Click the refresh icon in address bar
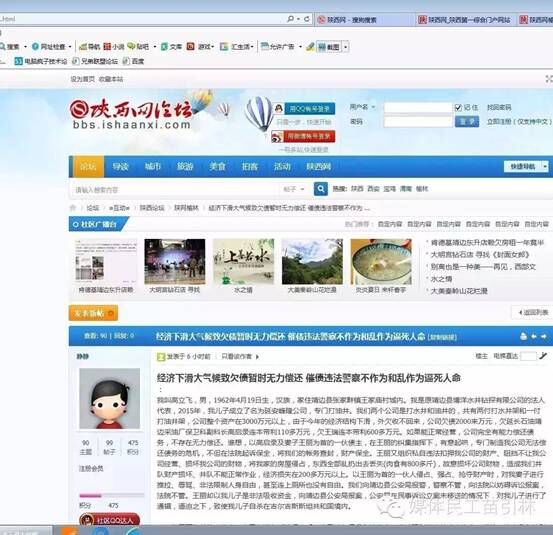The width and height of the screenshot is (553, 535). pyautogui.click(x=307, y=19)
